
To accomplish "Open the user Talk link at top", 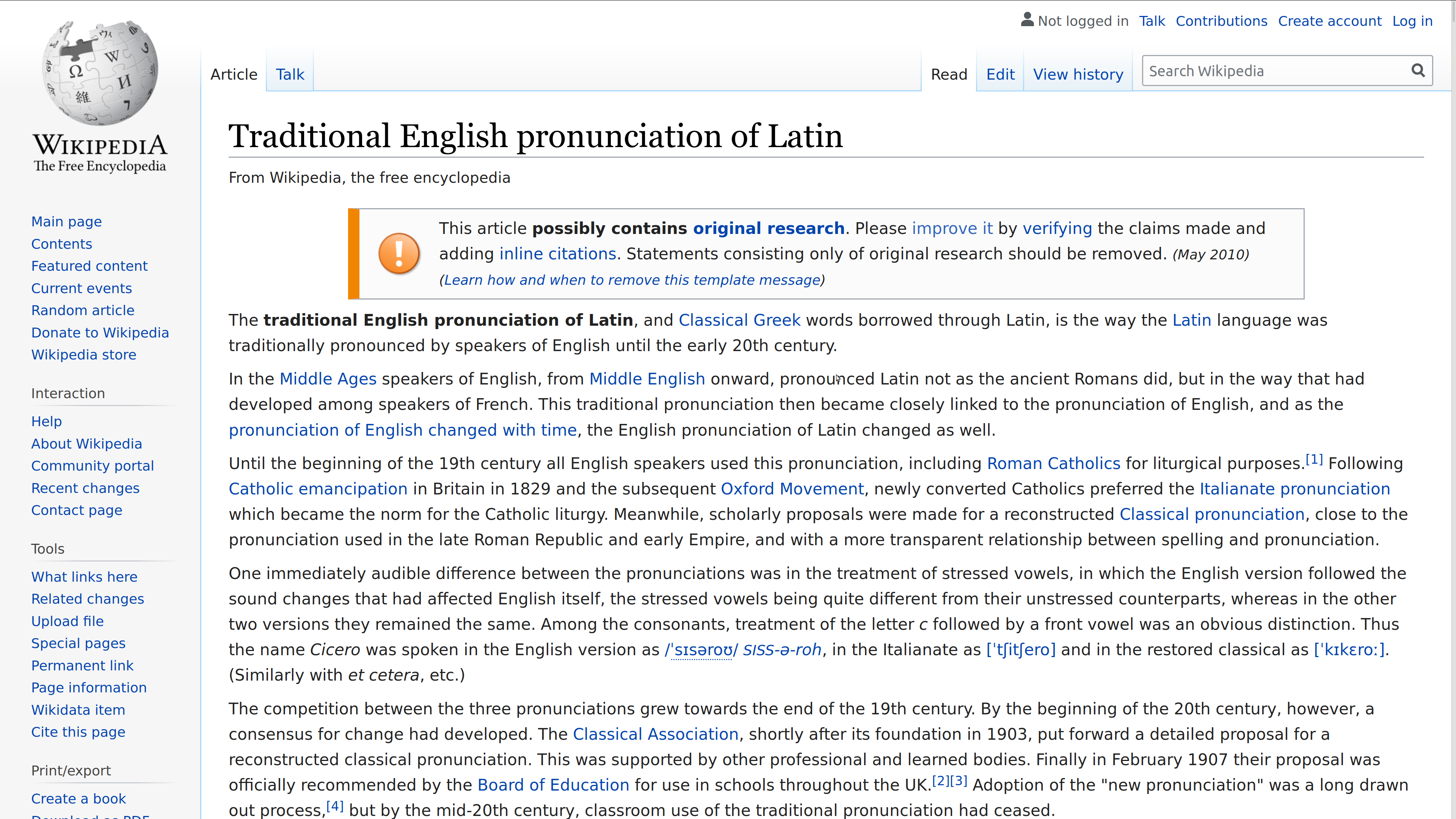I will click(1152, 21).
